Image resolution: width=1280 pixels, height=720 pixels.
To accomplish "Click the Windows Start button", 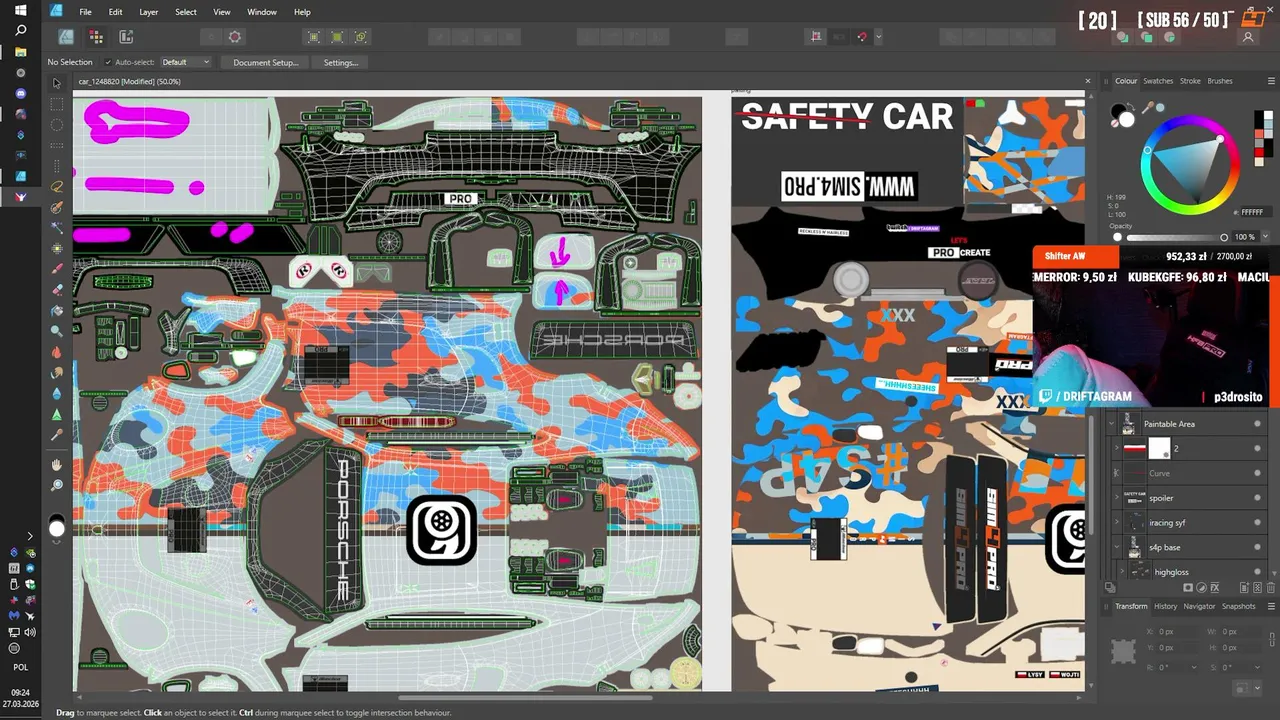I will pyautogui.click(x=20, y=11).
